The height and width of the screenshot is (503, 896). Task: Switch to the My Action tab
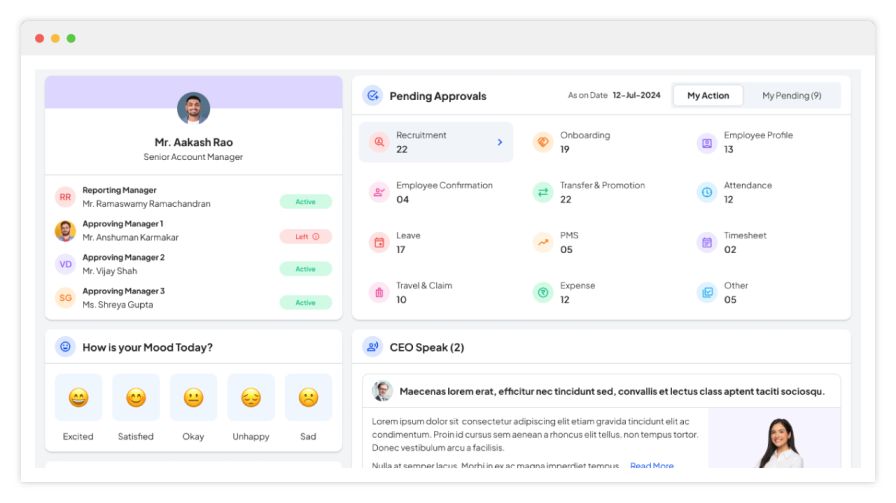tap(708, 95)
